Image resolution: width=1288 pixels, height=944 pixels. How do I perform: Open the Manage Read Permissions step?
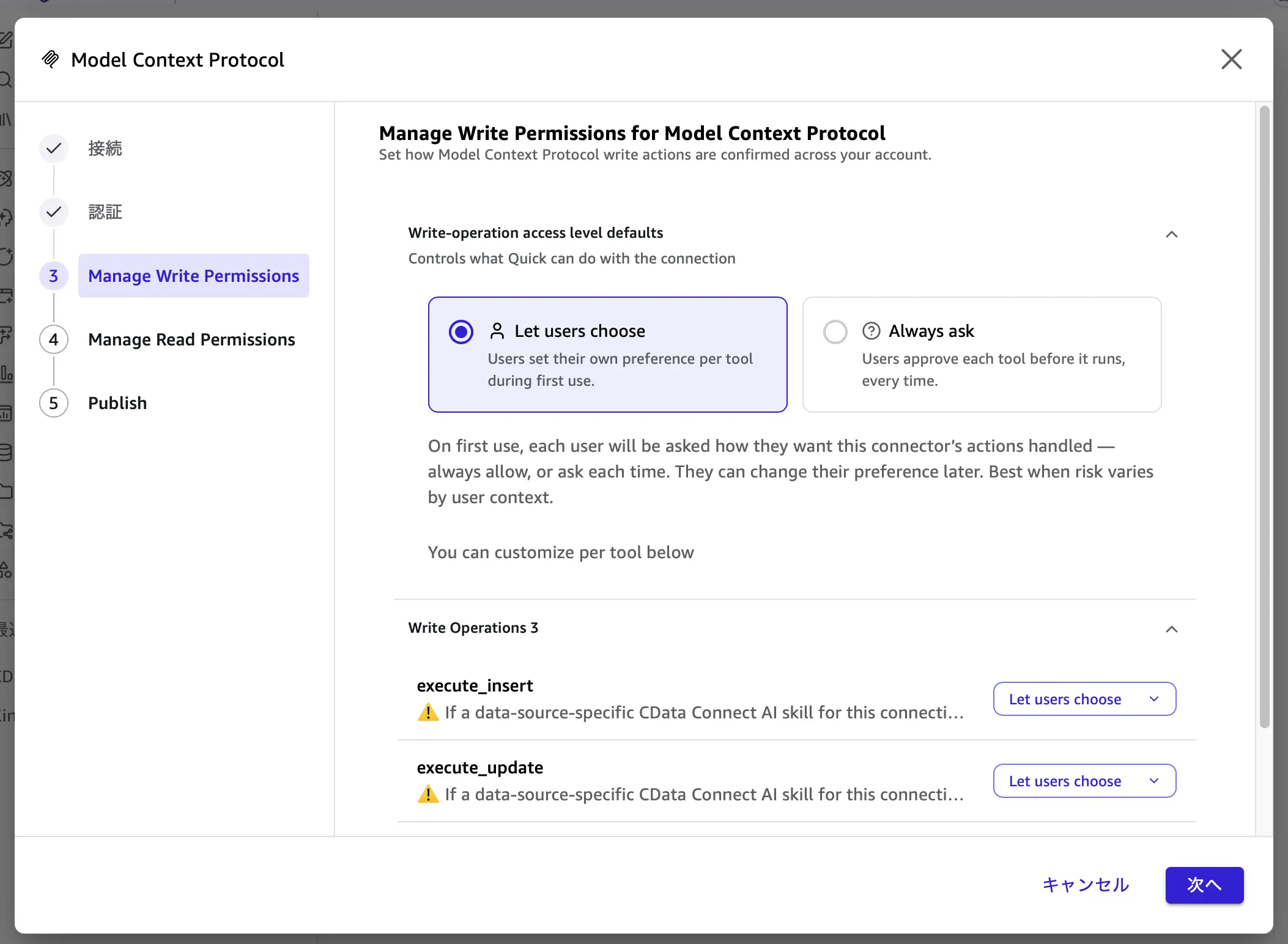coord(191,339)
